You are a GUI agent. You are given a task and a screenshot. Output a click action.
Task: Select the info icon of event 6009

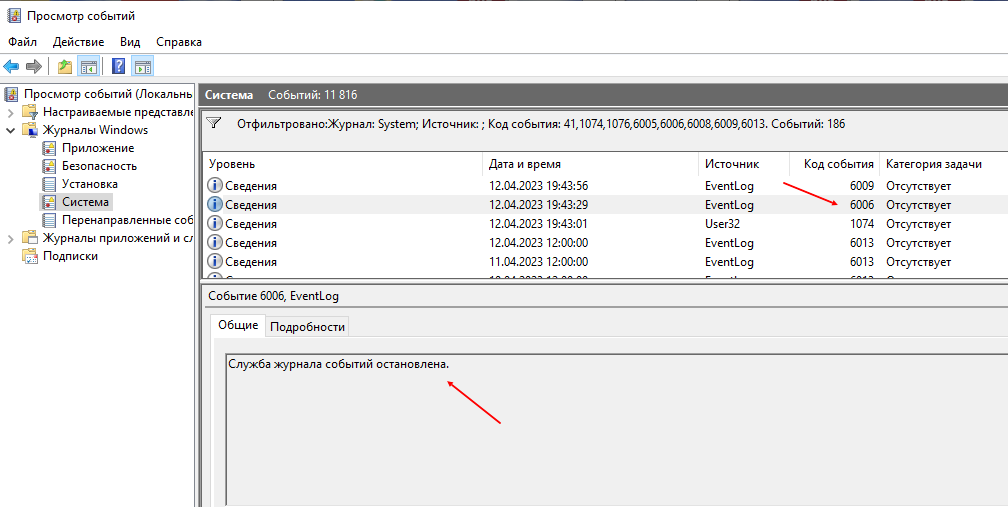tap(215, 186)
